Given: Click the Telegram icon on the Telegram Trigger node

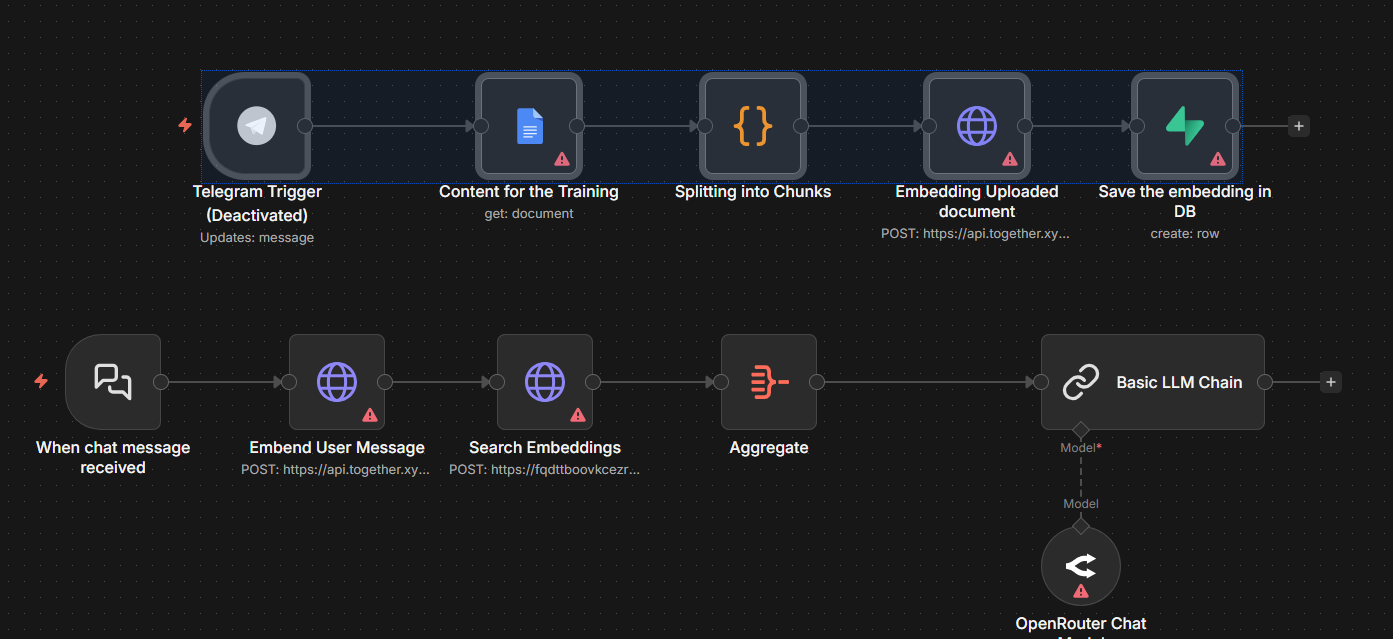Looking at the screenshot, I should click(257, 125).
